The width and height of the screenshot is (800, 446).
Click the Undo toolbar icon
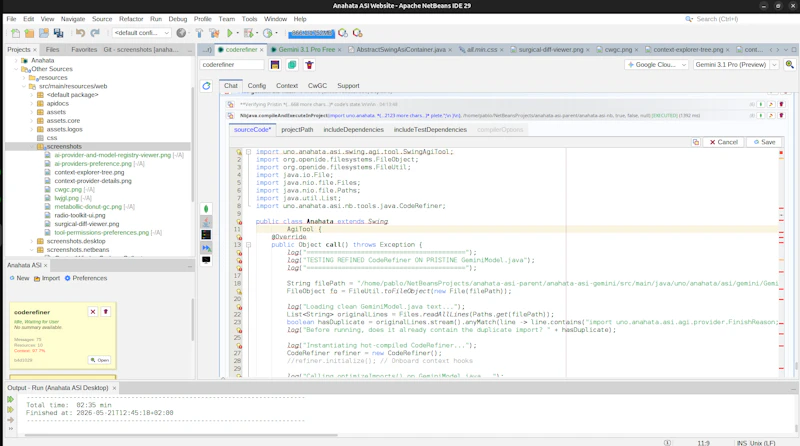[81, 33]
